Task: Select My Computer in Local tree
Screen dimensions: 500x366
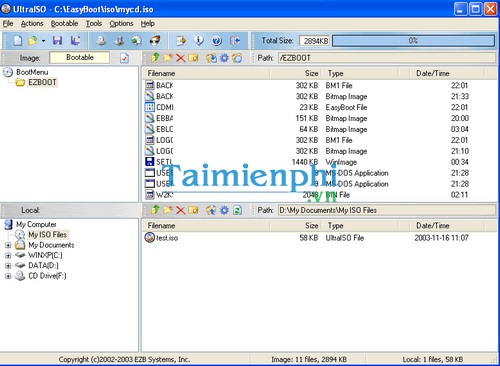Action: (36, 224)
